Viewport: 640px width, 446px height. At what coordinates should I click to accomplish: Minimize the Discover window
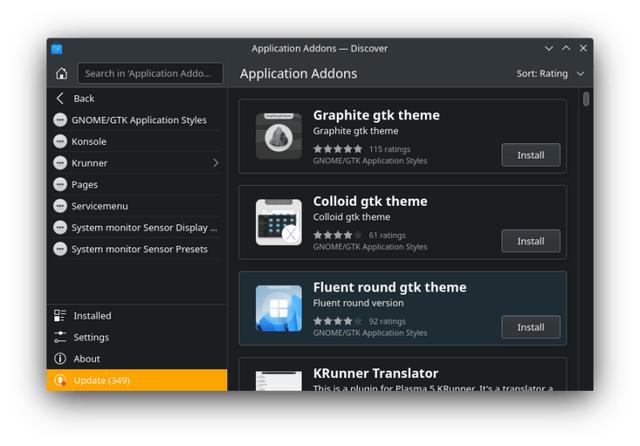[549, 48]
